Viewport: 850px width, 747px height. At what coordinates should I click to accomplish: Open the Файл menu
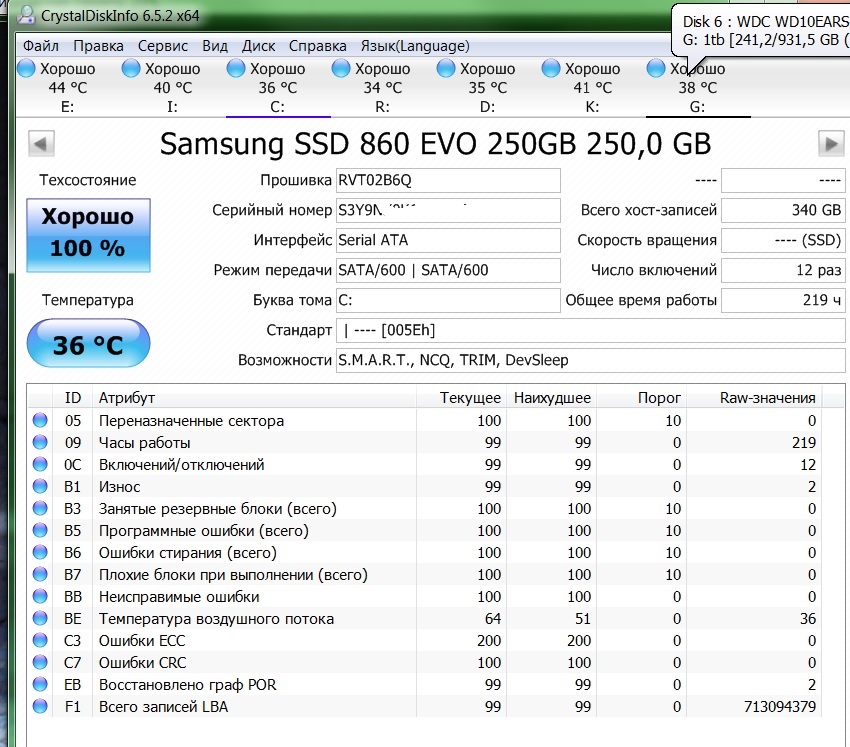pyautogui.click(x=41, y=46)
